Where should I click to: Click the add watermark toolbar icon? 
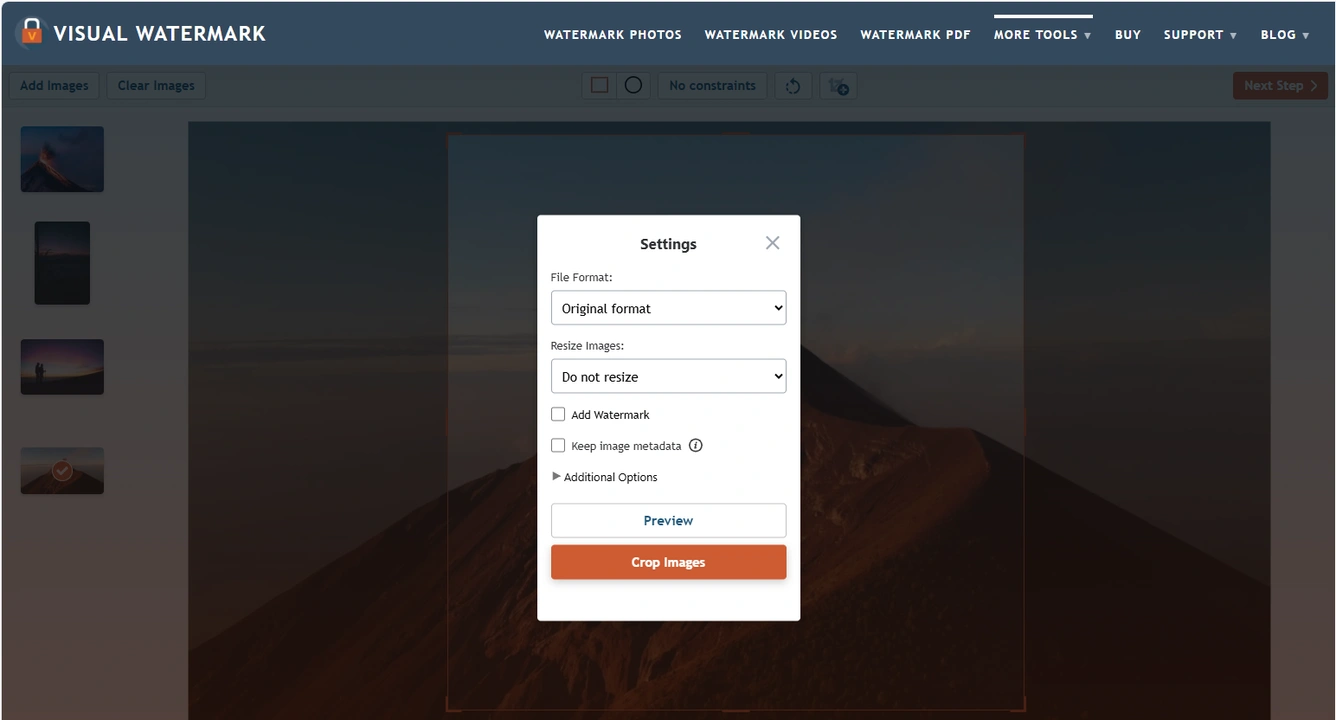(838, 86)
